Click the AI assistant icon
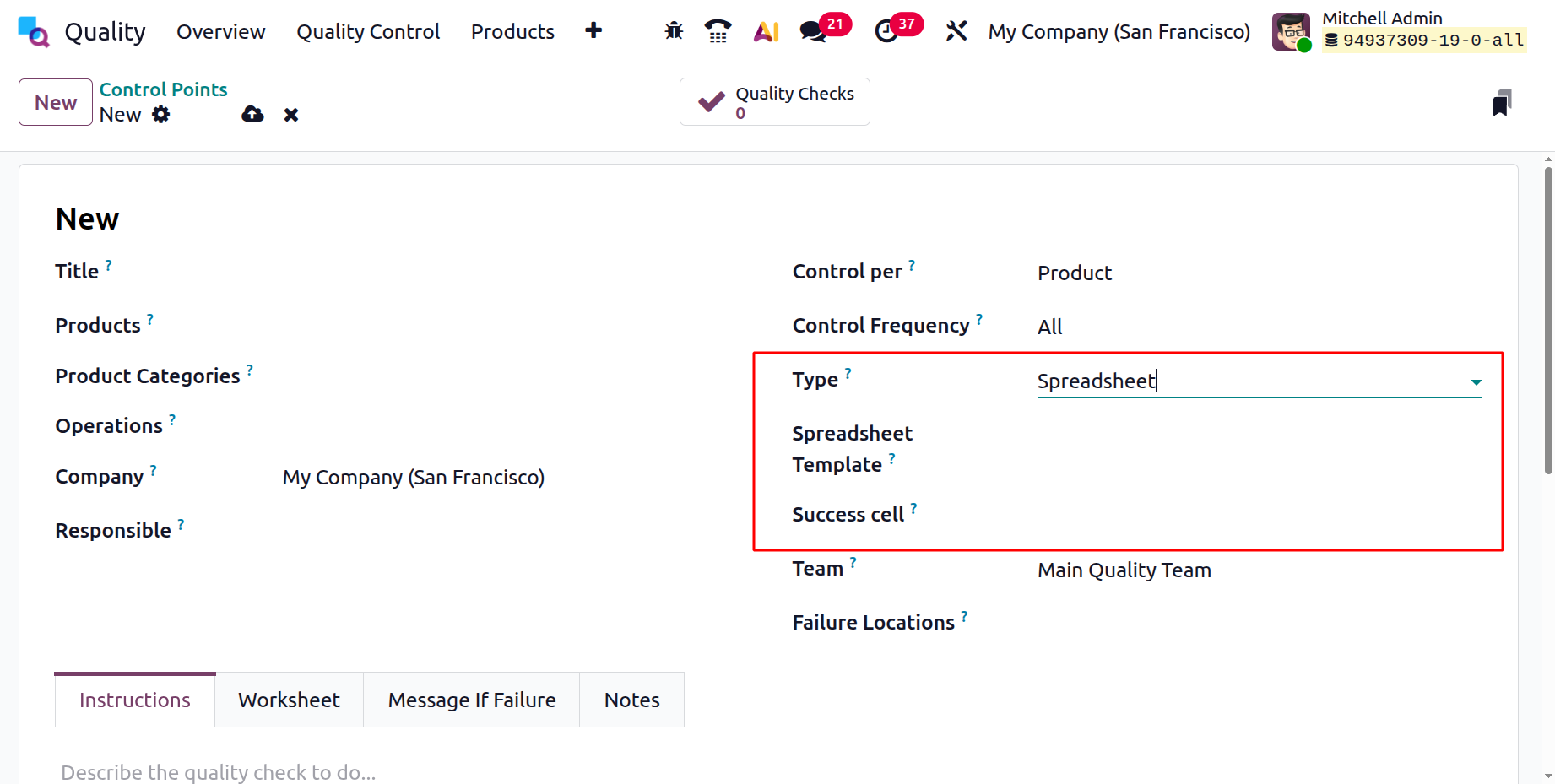The width and height of the screenshot is (1555, 784). coord(766,32)
